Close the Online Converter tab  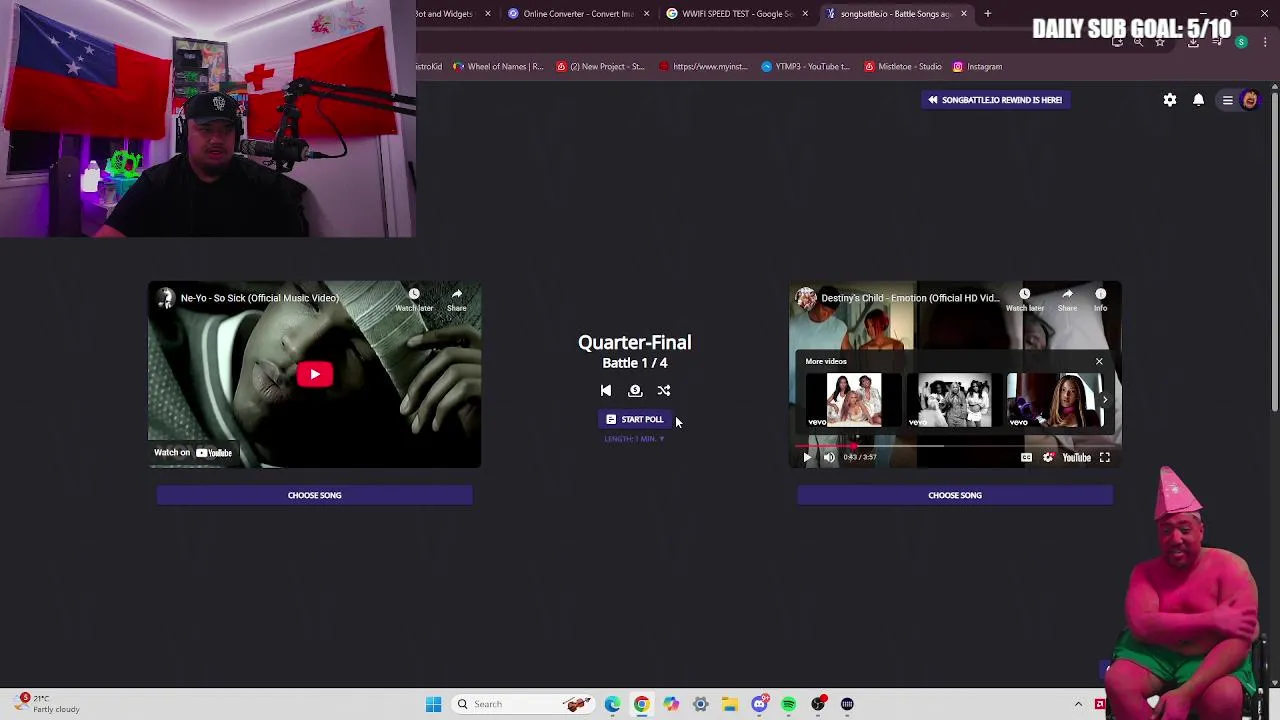(646, 14)
